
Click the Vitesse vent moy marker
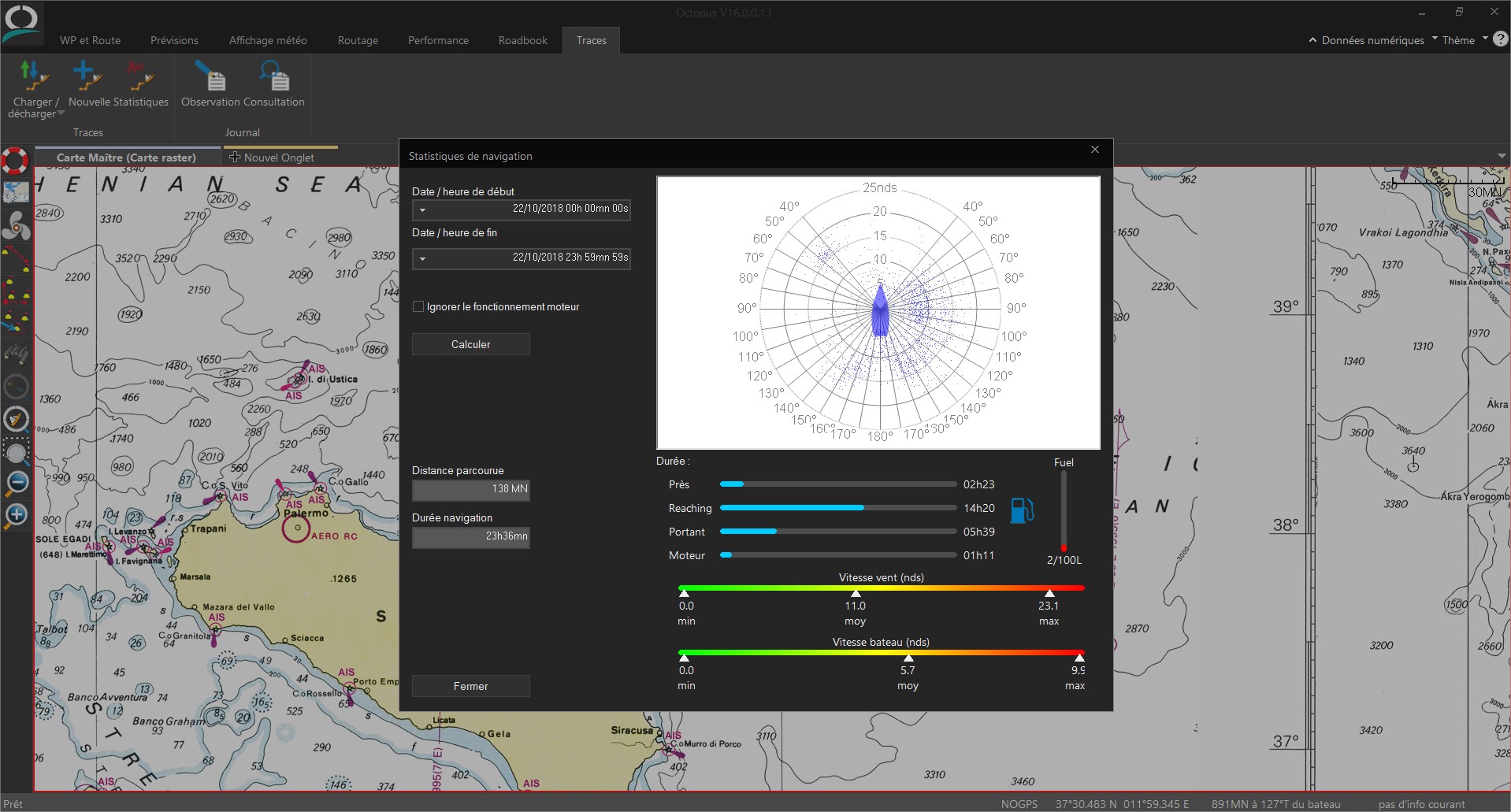[x=856, y=593]
